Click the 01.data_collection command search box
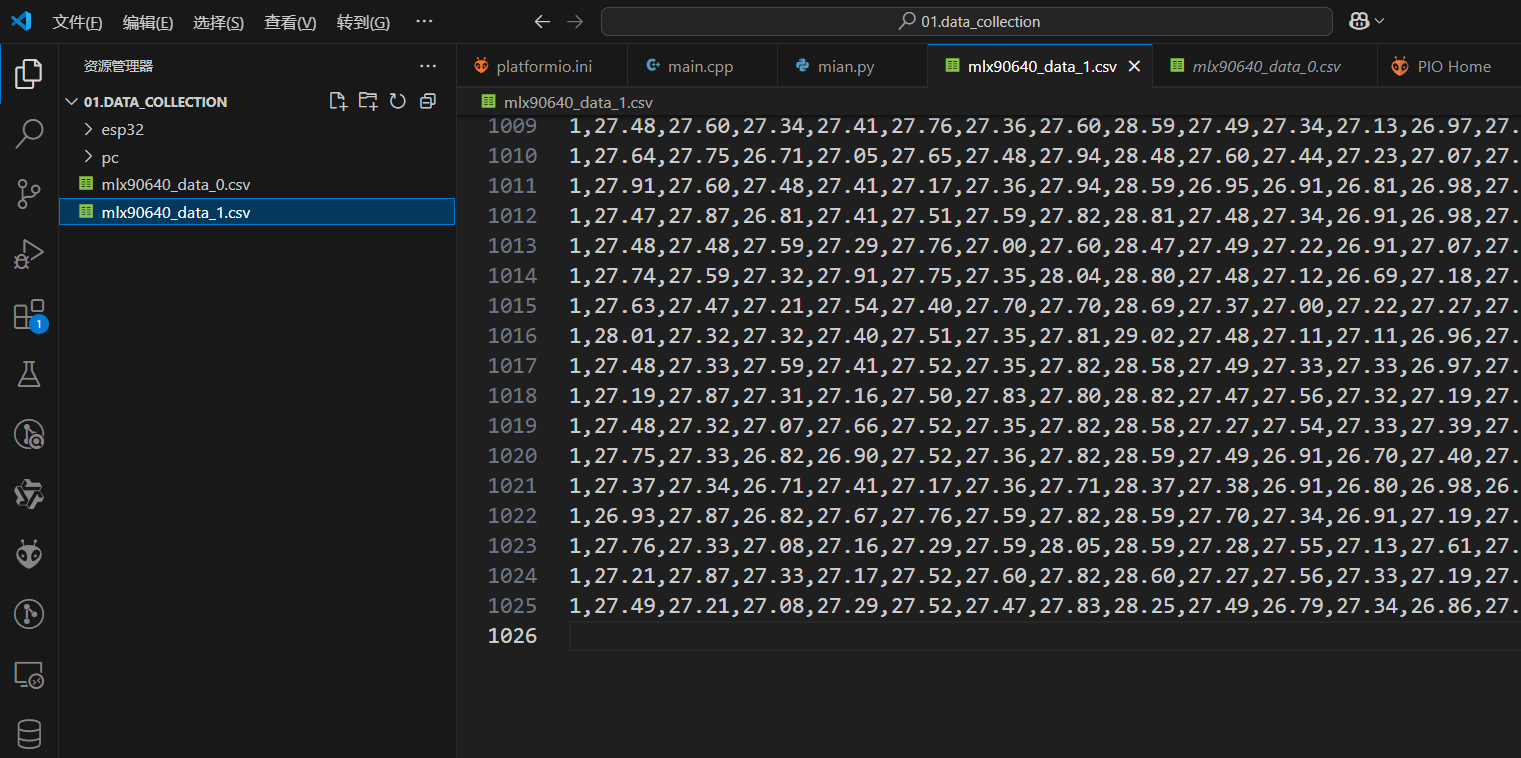Viewport: 1521px width, 758px height. coord(966,21)
